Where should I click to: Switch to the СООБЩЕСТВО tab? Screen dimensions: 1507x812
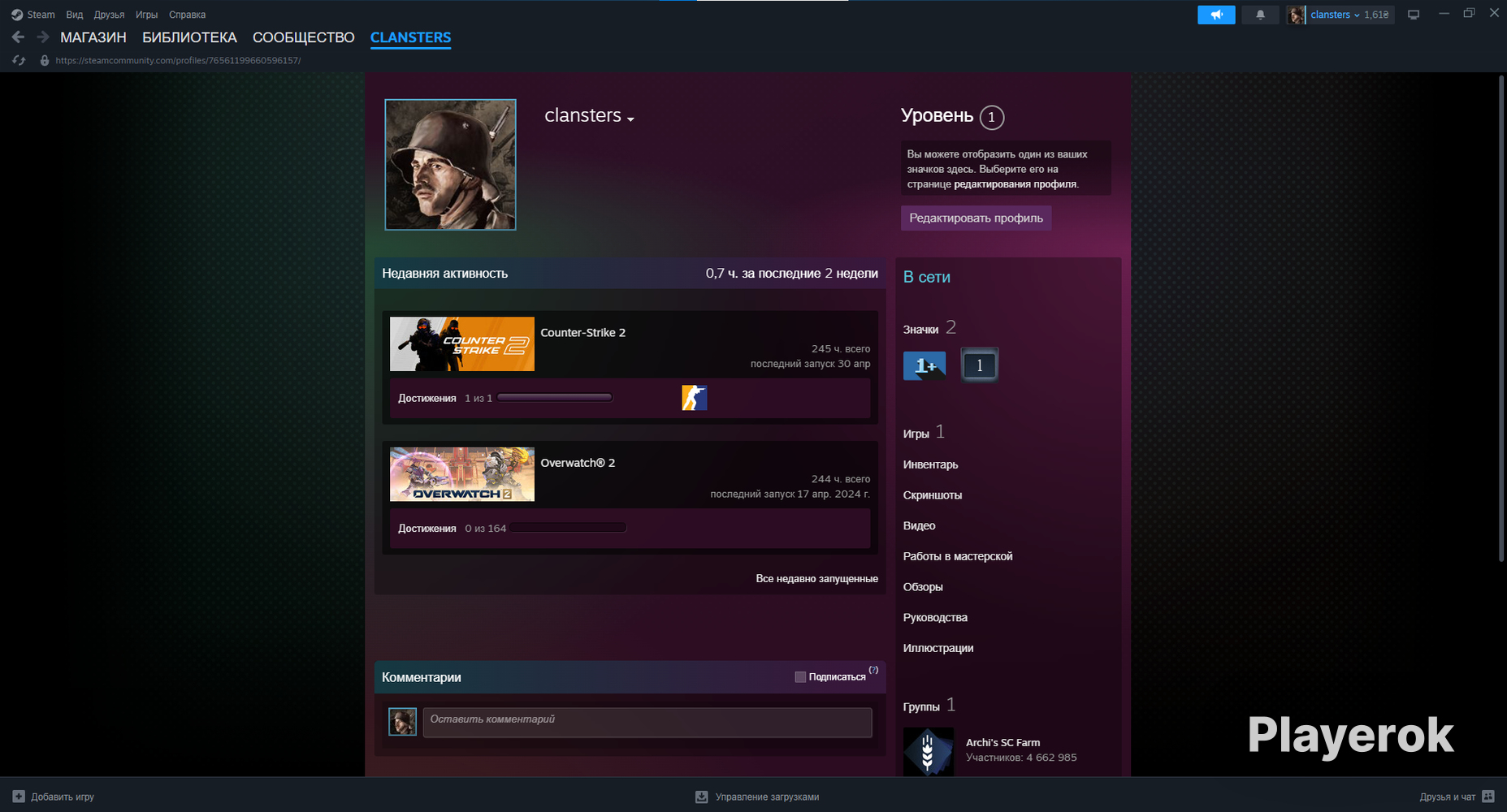[304, 37]
